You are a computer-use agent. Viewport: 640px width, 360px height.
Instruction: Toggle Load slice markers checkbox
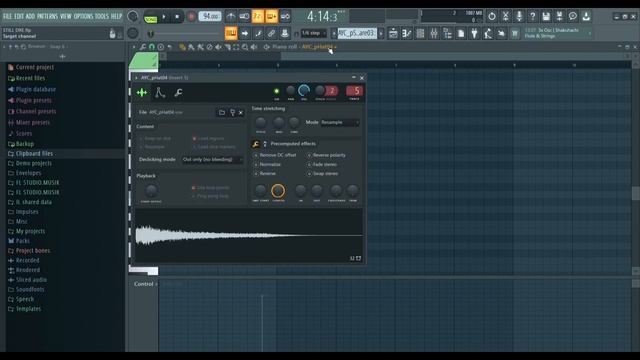tap(194, 147)
